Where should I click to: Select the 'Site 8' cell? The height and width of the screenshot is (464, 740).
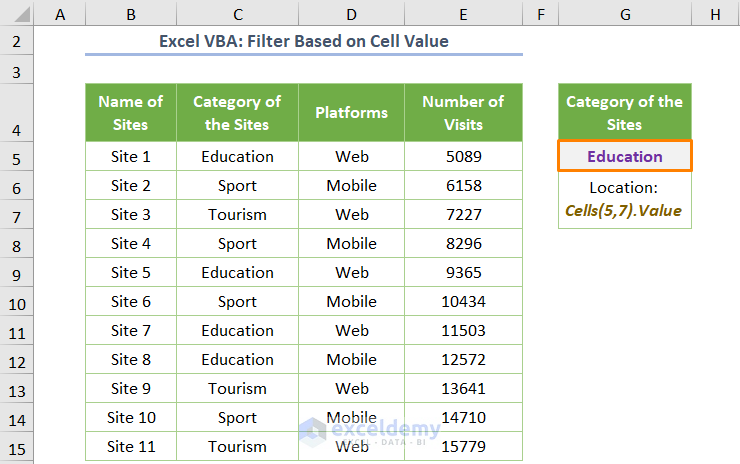coord(131,360)
